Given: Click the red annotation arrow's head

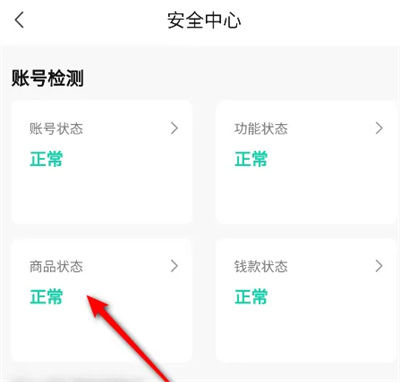Looking at the screenshot, I should click(97, 306).
